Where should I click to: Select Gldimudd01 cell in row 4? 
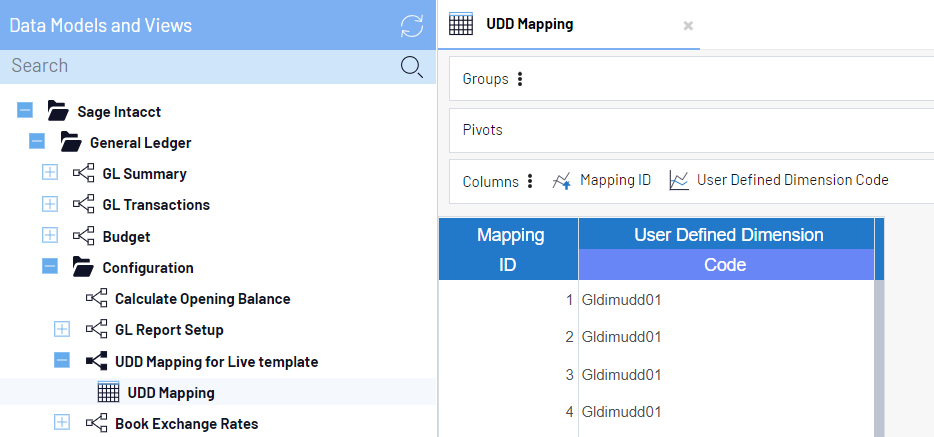coord(726,412)
